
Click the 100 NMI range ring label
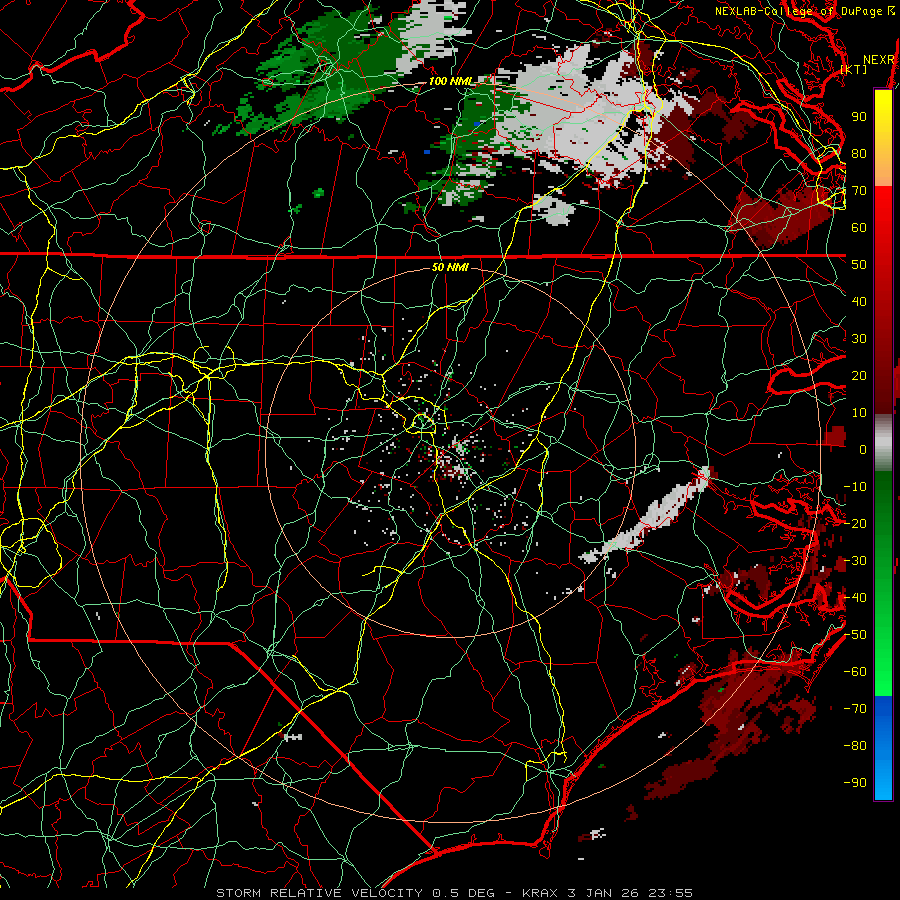(451, 82)
